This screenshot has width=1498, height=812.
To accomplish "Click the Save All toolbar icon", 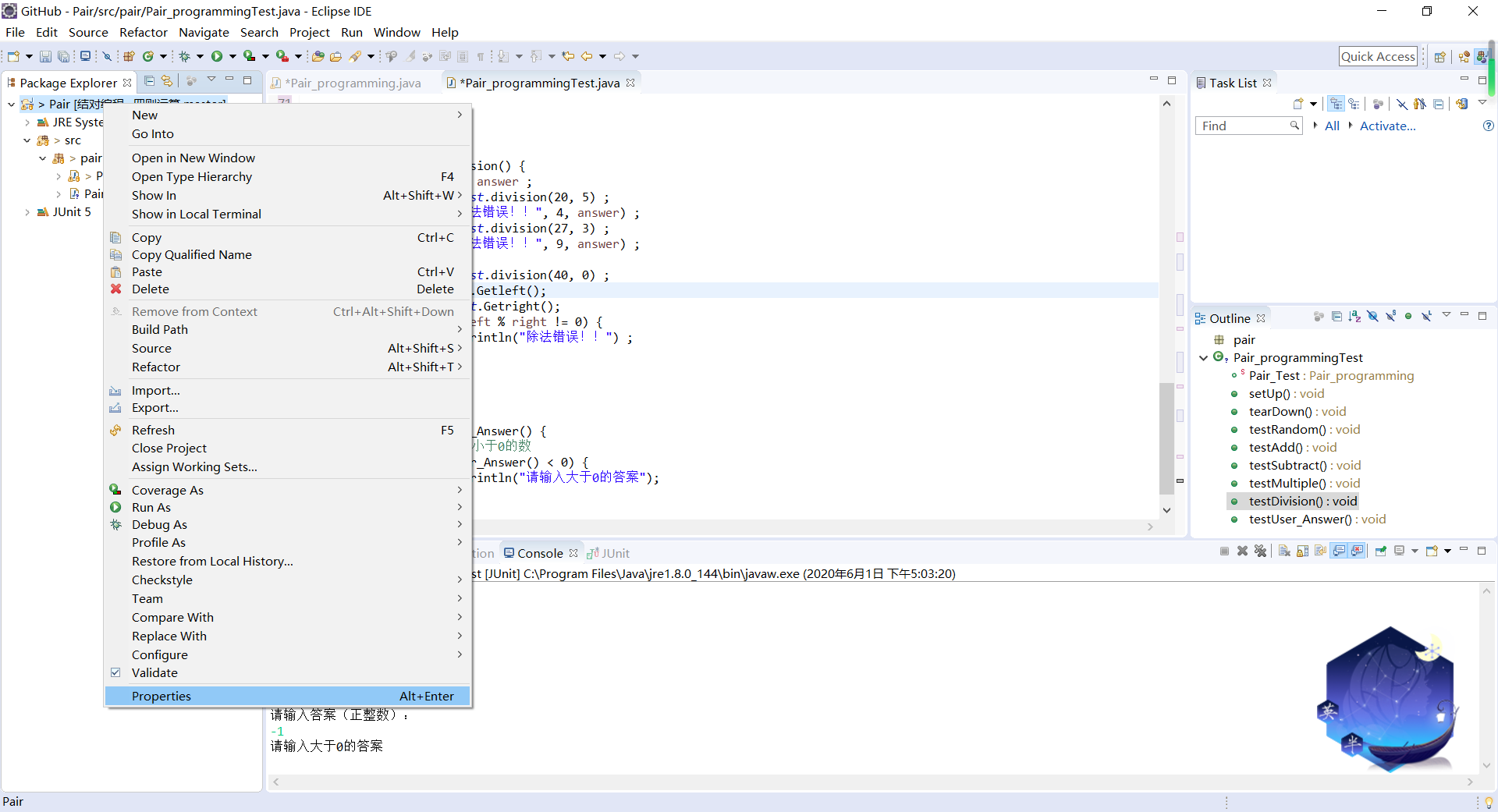I will pyautogui.click(x=63, y=56).
